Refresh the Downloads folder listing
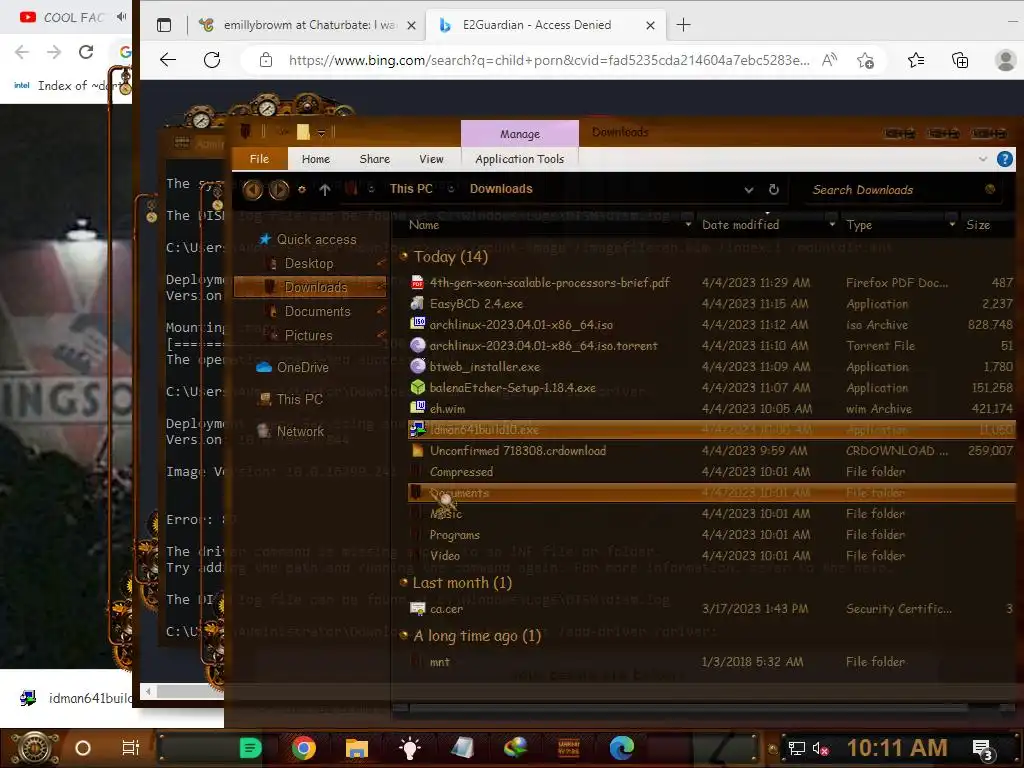This screenshot has height=768, width=1024. (x=773, y=189)
